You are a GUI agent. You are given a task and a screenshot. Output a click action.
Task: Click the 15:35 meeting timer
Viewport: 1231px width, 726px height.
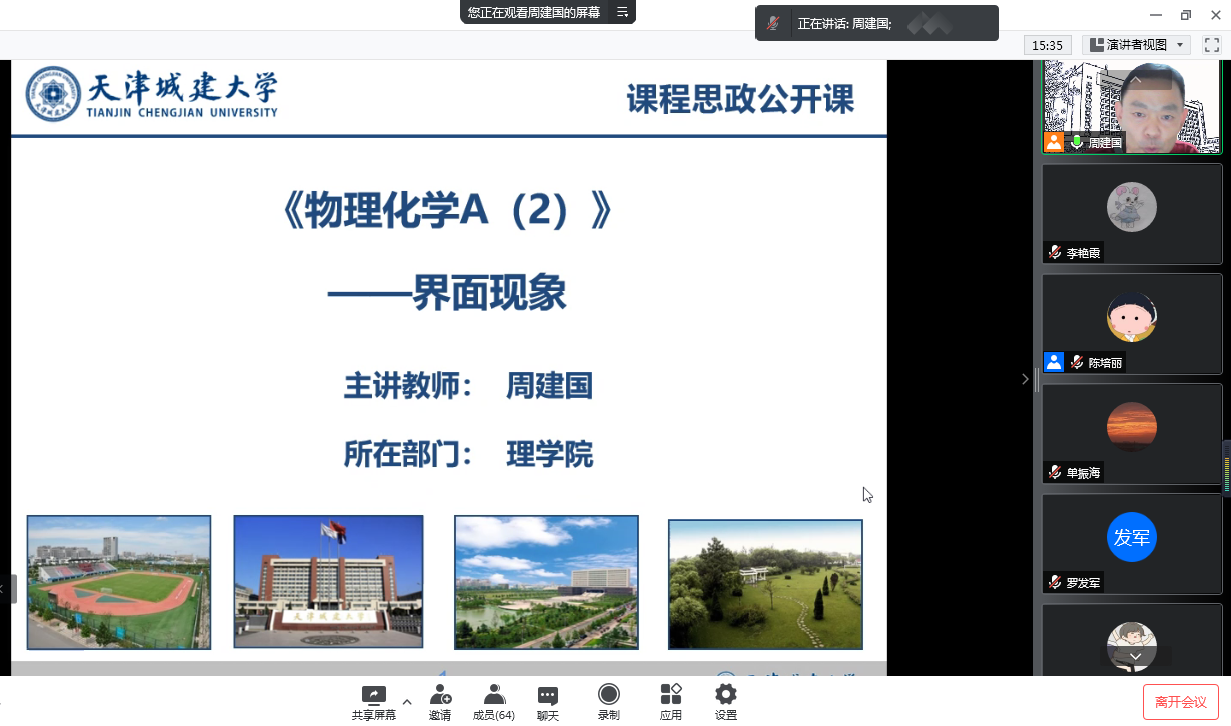pyautogui.click(x=1048, y=45)
